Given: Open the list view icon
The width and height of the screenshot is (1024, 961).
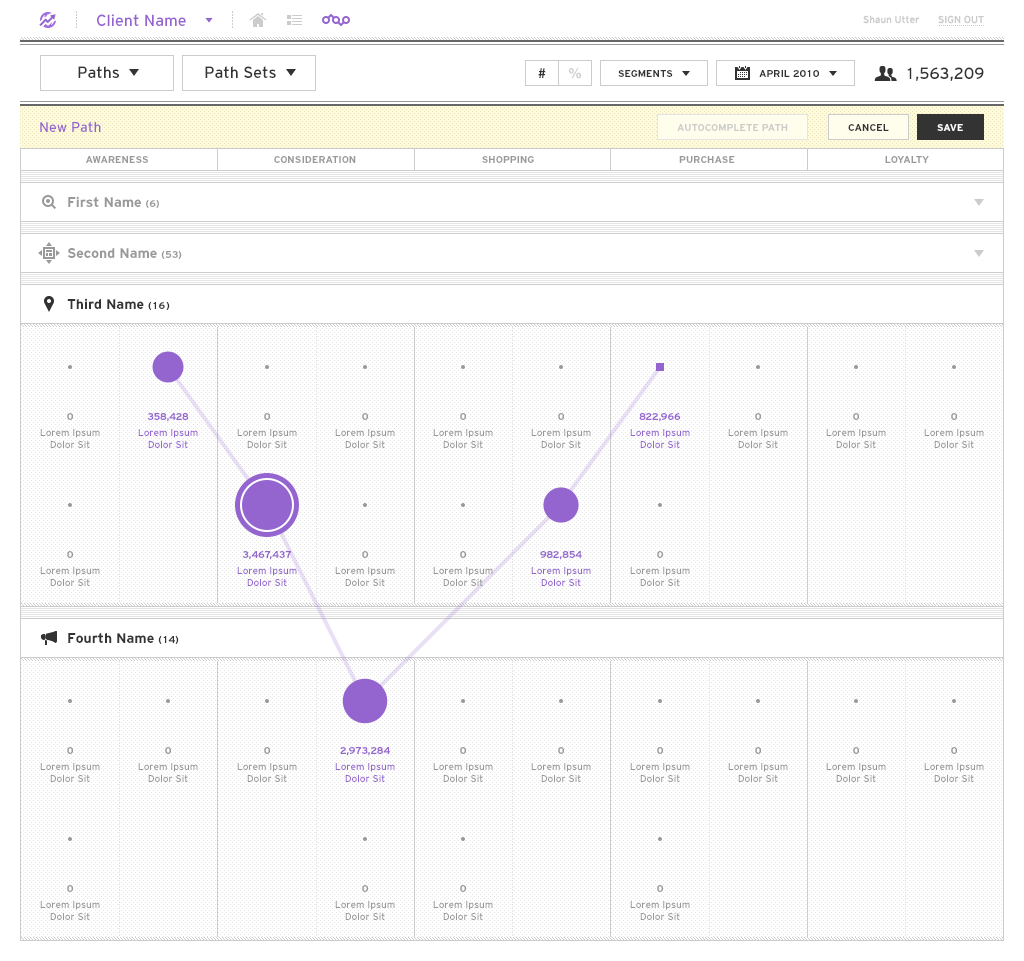Looking at the screenshot, I should point(294,20).
